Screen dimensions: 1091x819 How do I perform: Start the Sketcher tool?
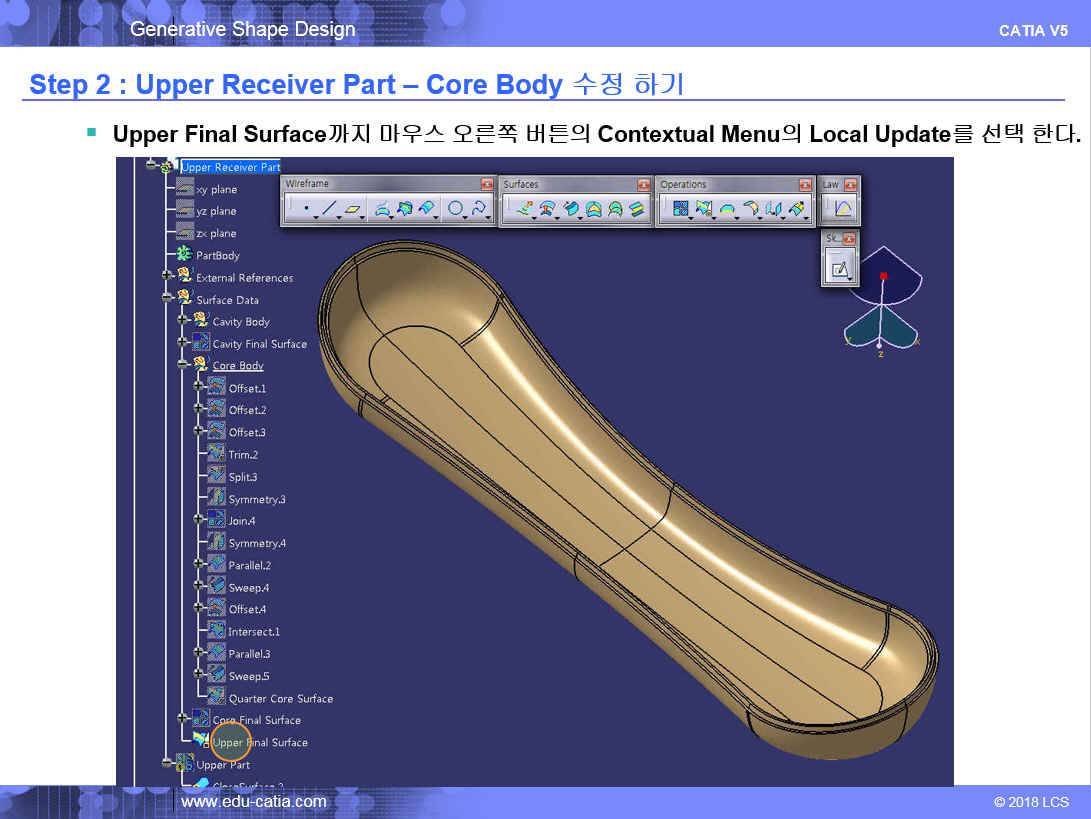[x=840, y=268]
